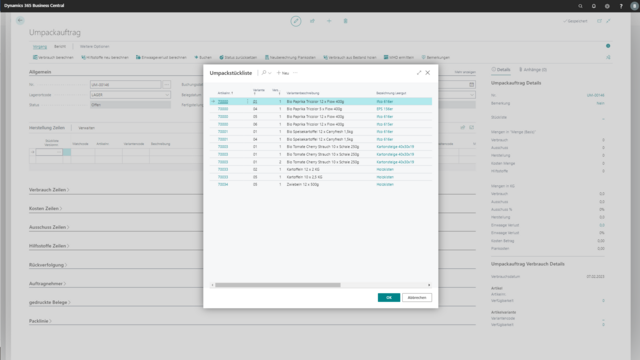The image size is (640, 360).
Task: Expand the Hilfsstoffe Zeilen section
Action: pyautogui.click(x=49, y=246)
